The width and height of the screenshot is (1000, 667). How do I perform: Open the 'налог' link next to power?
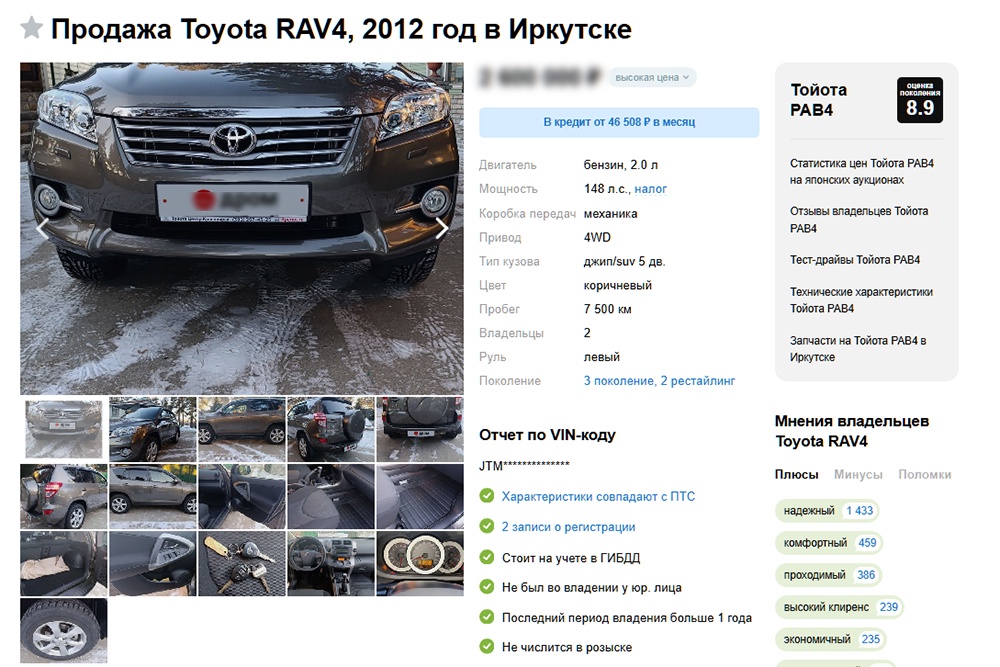tap(650, 189)
